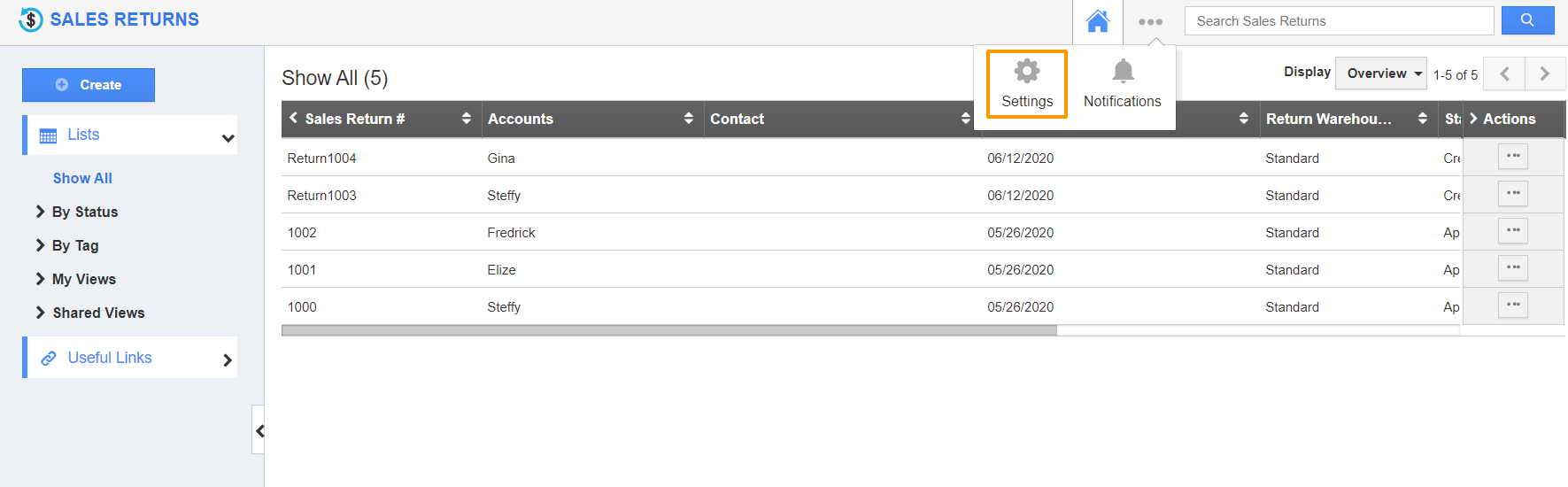Screen dimensions: 1568x487
Task: Expand the By Status list
Action: [84, 212]
